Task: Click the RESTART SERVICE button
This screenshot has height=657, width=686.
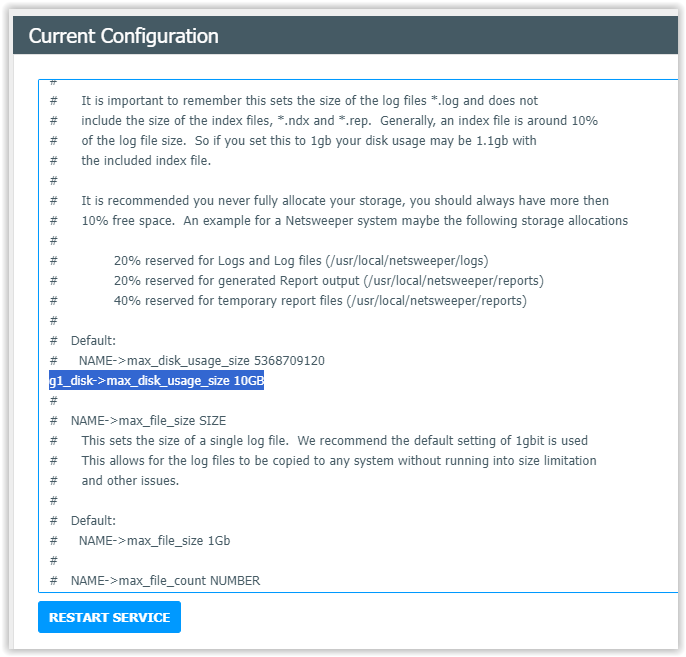Action: [109, 617]
